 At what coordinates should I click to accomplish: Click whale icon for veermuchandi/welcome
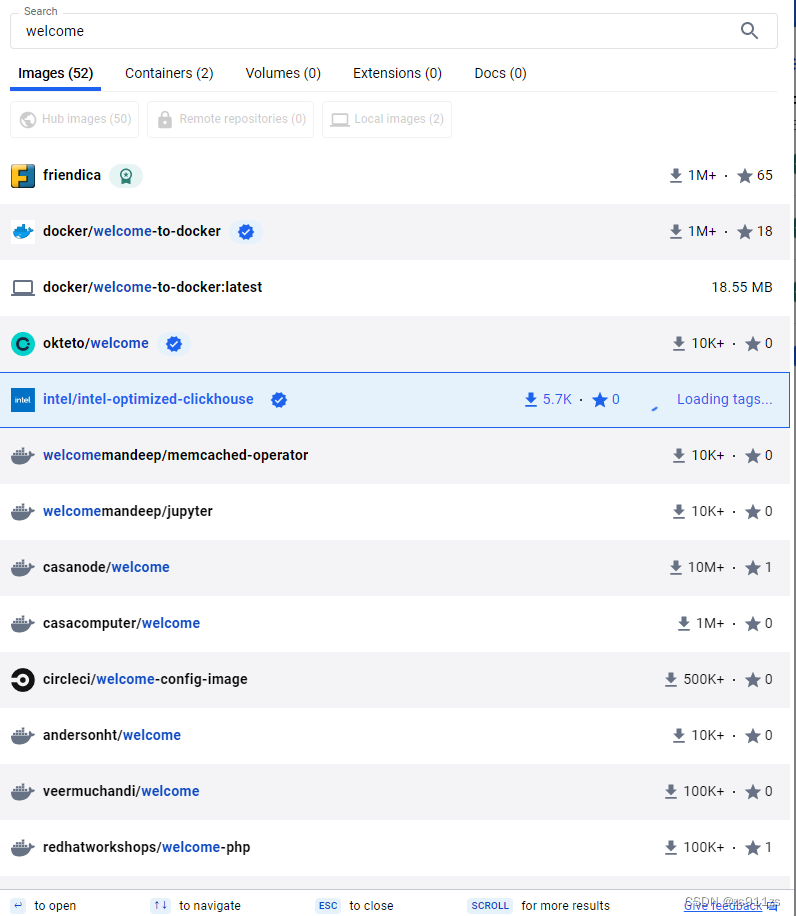tap(23, 792)
